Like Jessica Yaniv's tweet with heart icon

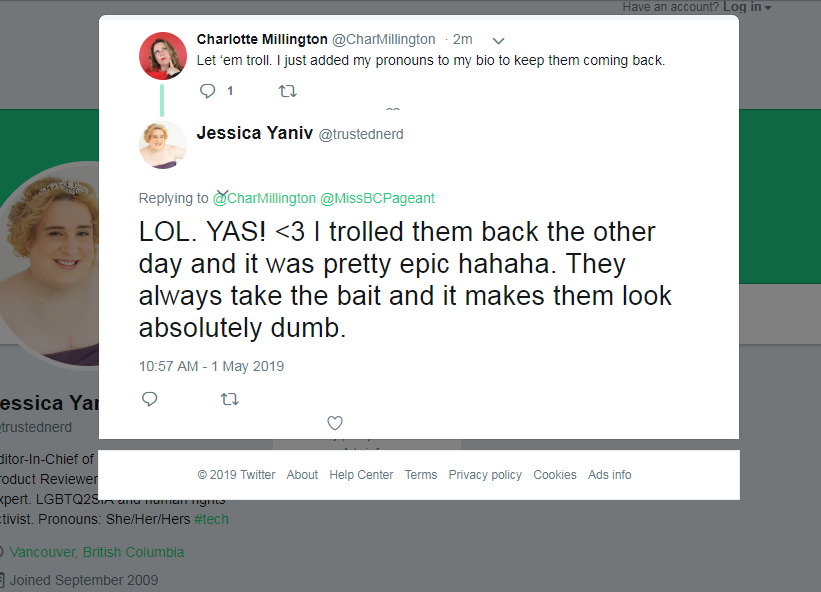coord(335,422)
